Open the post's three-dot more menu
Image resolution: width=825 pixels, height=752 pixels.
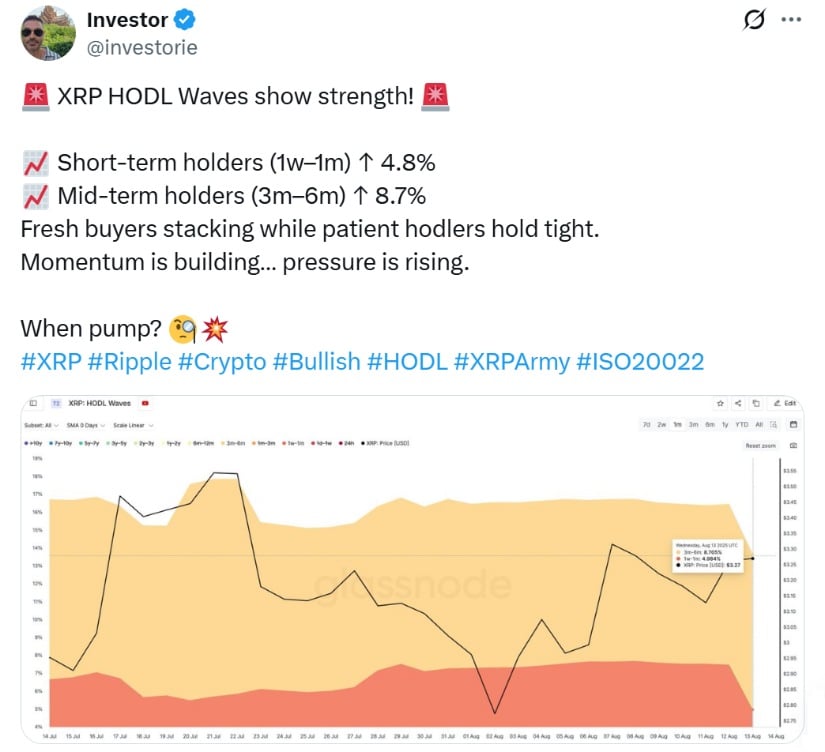point(791,20)
